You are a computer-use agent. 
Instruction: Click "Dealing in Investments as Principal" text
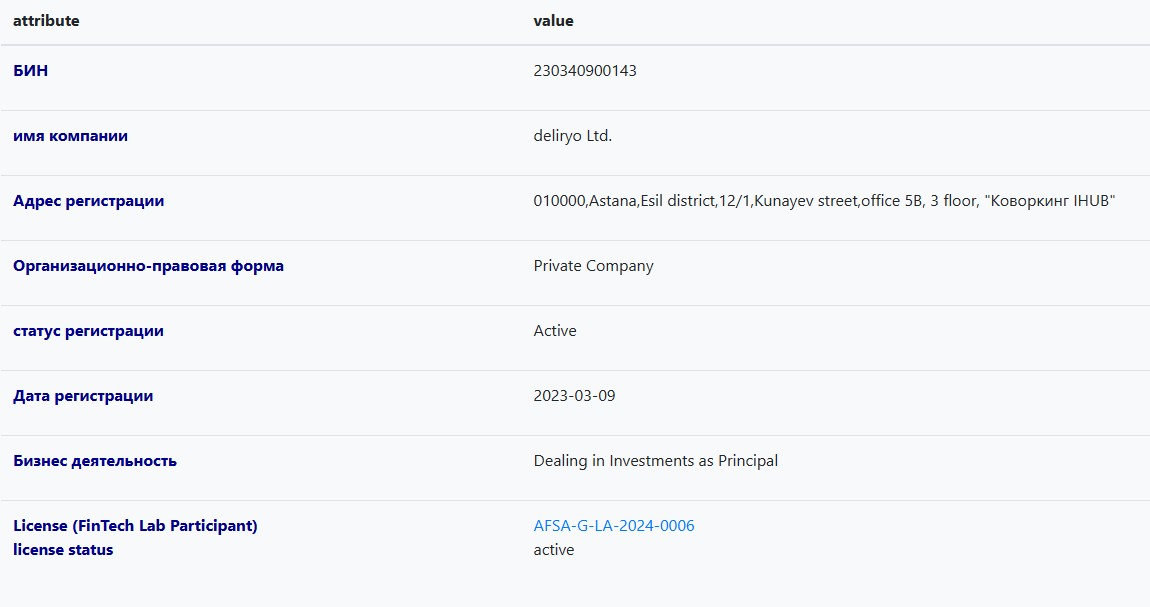[x=655, y=461]
